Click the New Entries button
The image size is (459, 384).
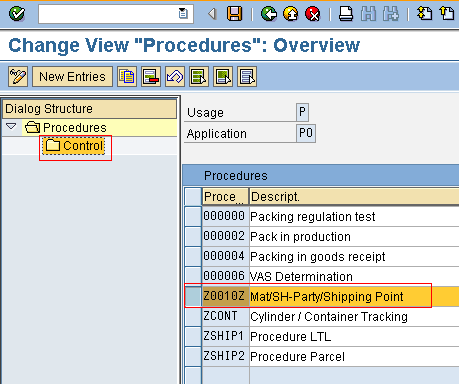click(72, 77)
